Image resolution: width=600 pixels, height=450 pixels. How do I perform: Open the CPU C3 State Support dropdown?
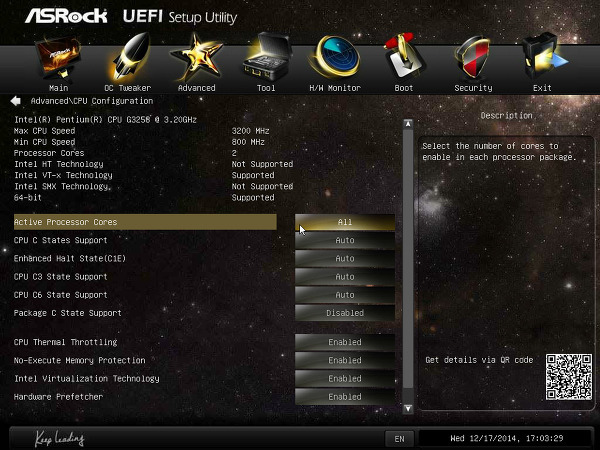click(x=345, y=277)
